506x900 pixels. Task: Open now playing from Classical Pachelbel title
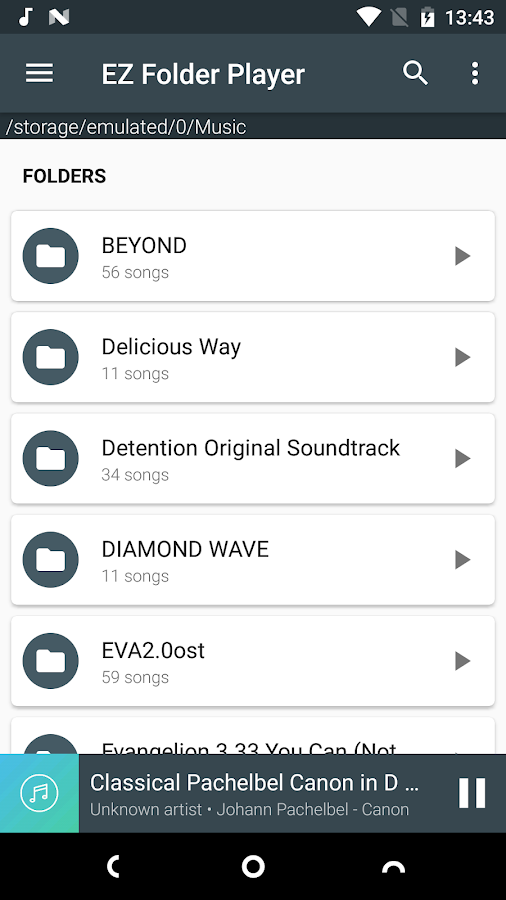pos(254,783)
